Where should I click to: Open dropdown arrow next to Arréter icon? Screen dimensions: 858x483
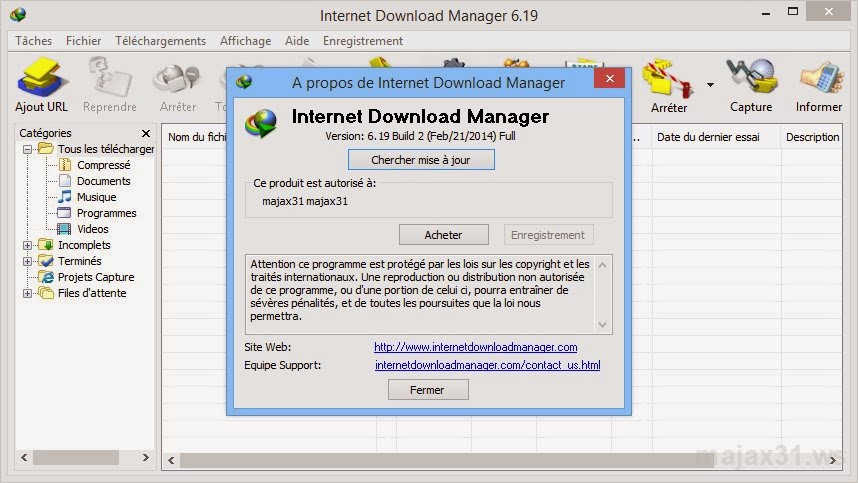(x=710, y=85)
